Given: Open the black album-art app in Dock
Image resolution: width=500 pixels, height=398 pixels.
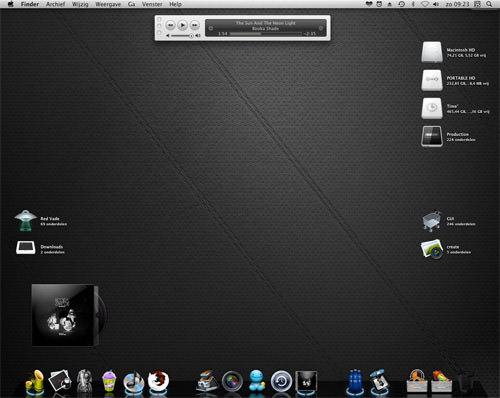Looking at the screenshot, I should pos(306,381).
